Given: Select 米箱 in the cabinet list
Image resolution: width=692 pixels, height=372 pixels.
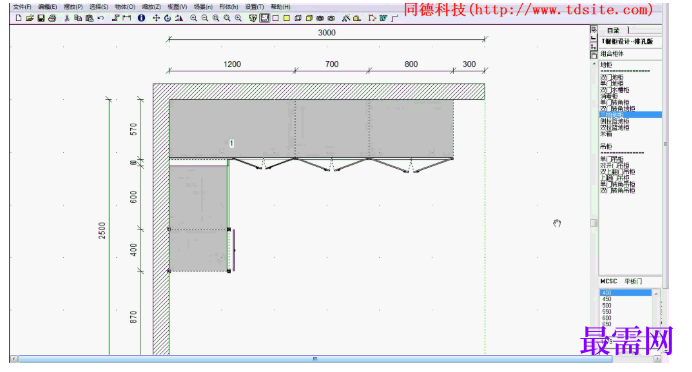Looking at the screenshot, I should tap(606, 134).
